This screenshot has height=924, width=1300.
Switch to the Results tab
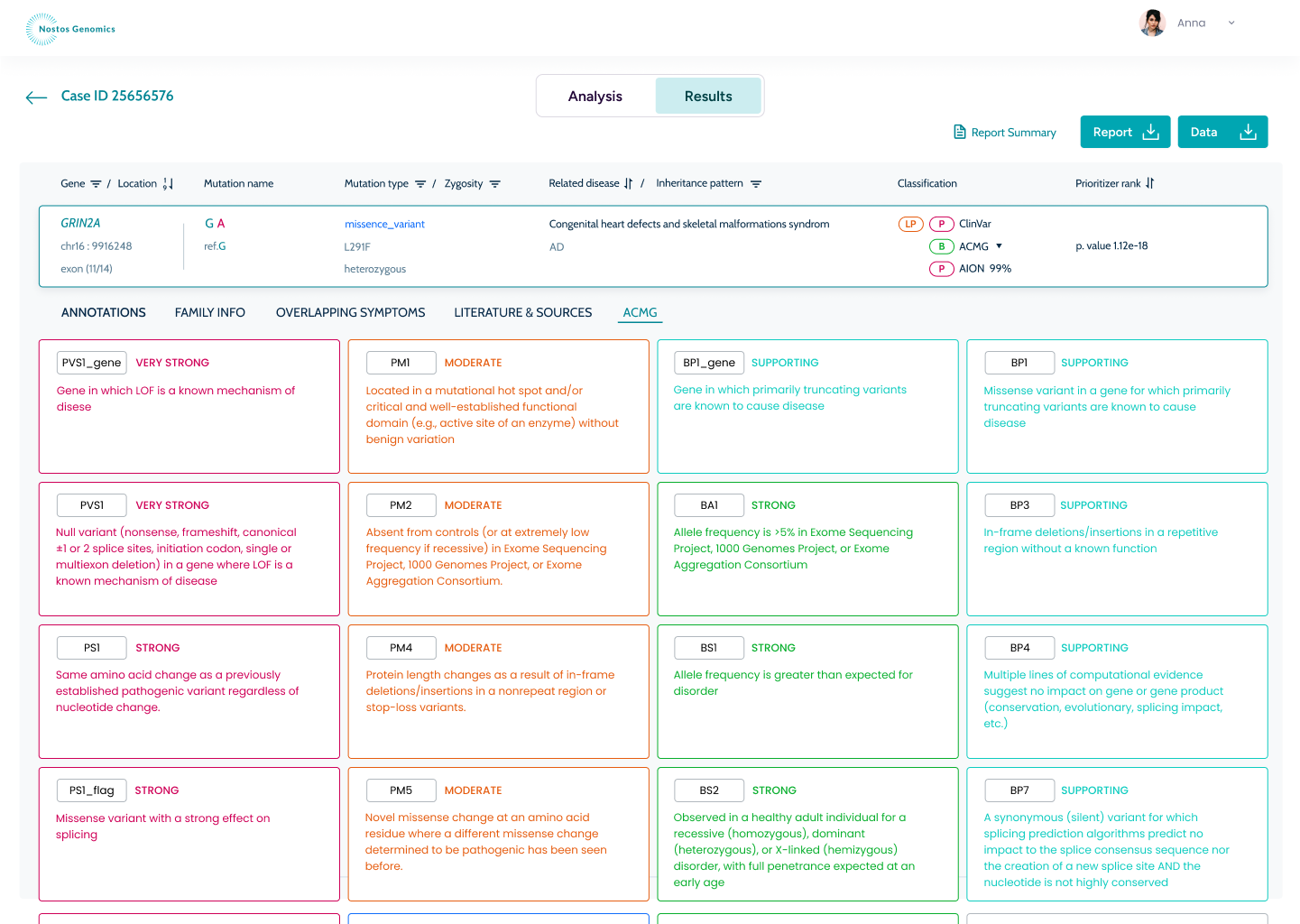(708, 96)
